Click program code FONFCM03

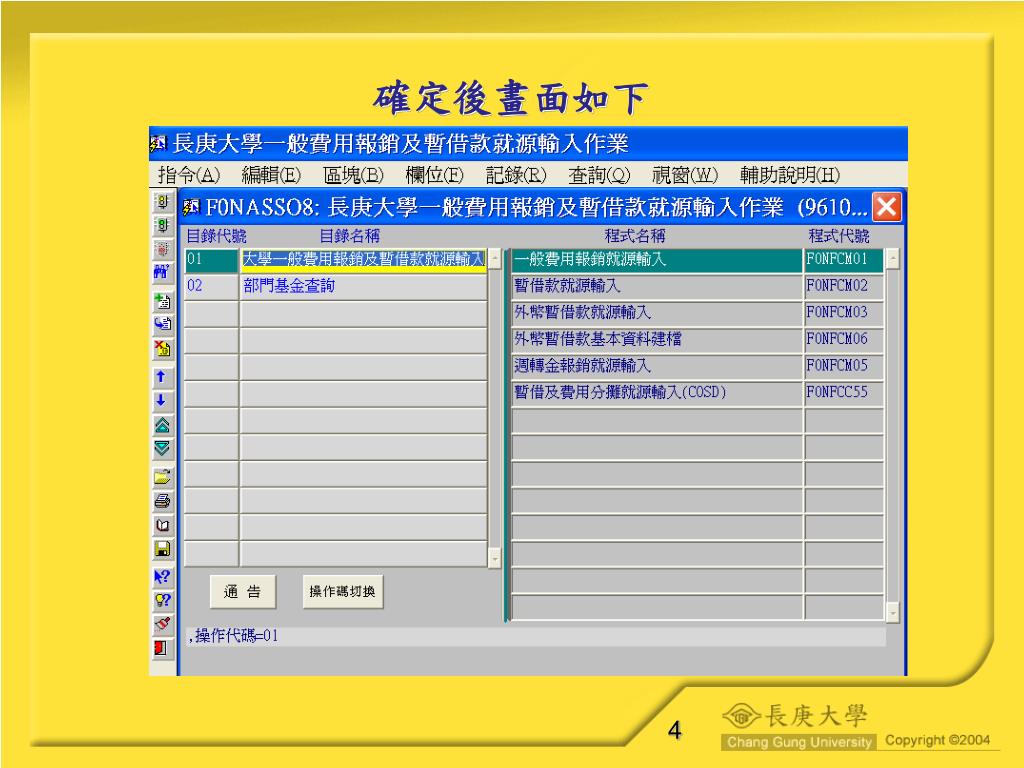(844, 313)
